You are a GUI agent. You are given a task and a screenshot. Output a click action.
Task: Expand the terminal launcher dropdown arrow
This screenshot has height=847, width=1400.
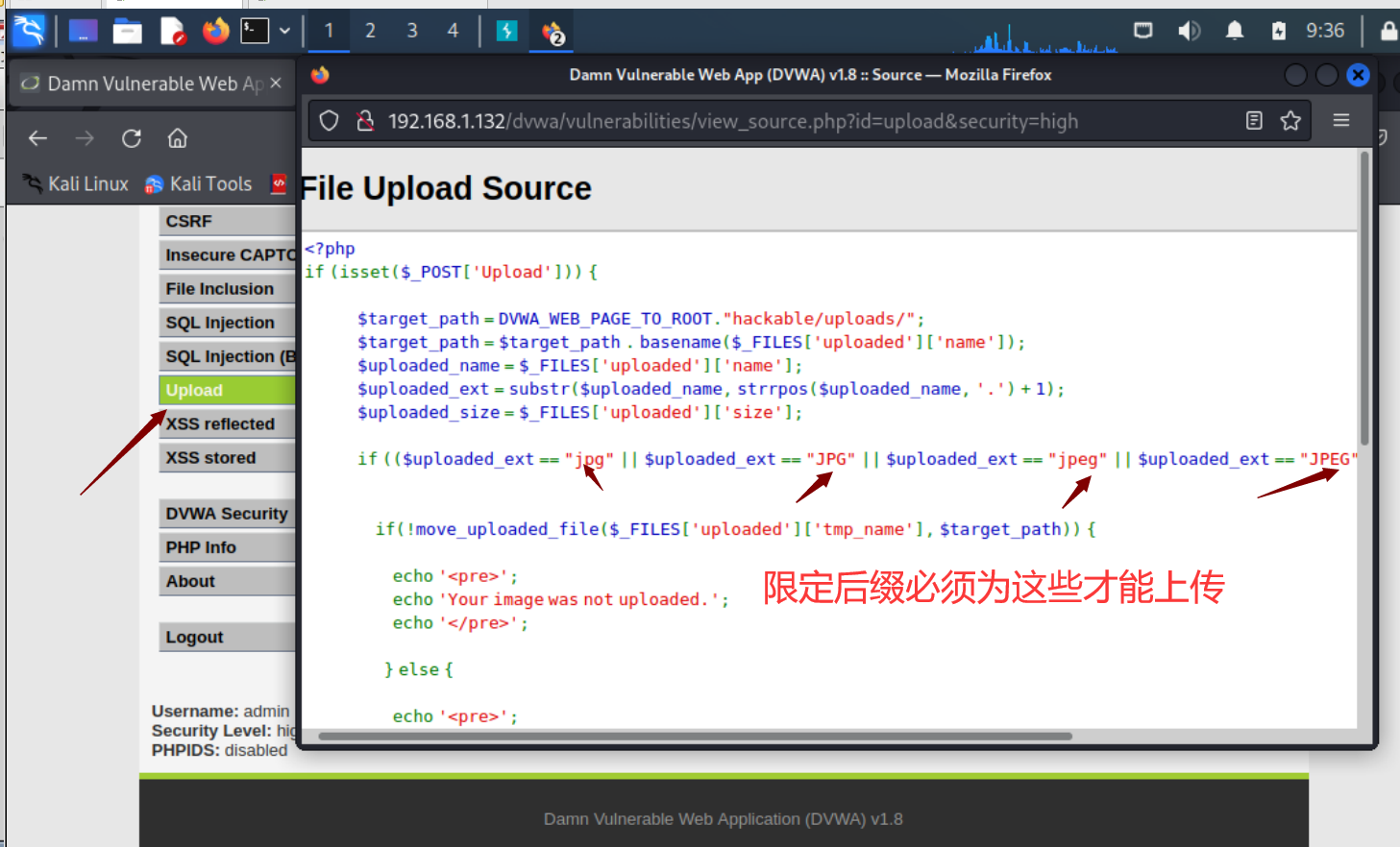click(x=284, y=32)
